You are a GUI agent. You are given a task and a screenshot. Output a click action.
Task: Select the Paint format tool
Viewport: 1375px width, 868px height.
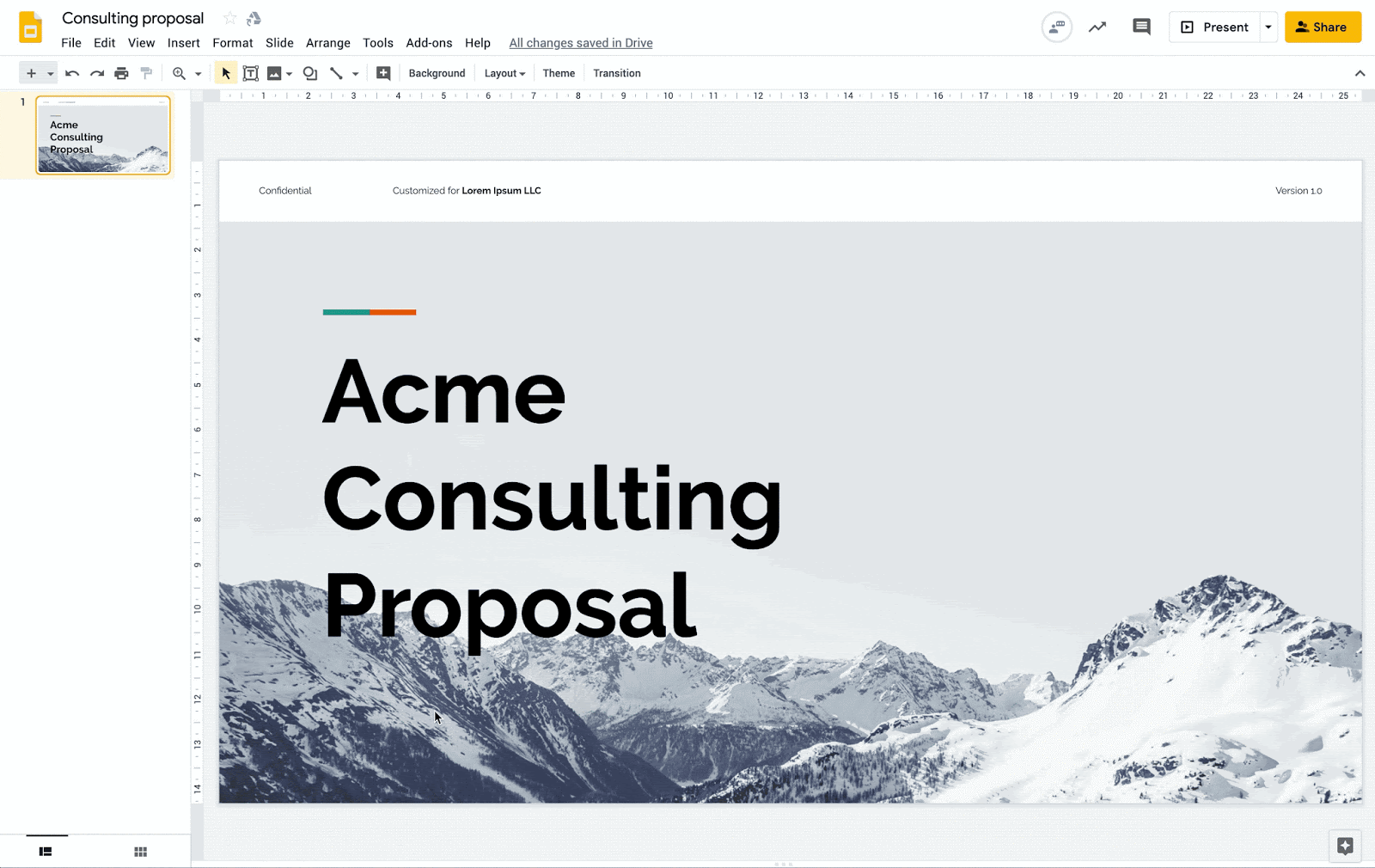pos(146,74)
